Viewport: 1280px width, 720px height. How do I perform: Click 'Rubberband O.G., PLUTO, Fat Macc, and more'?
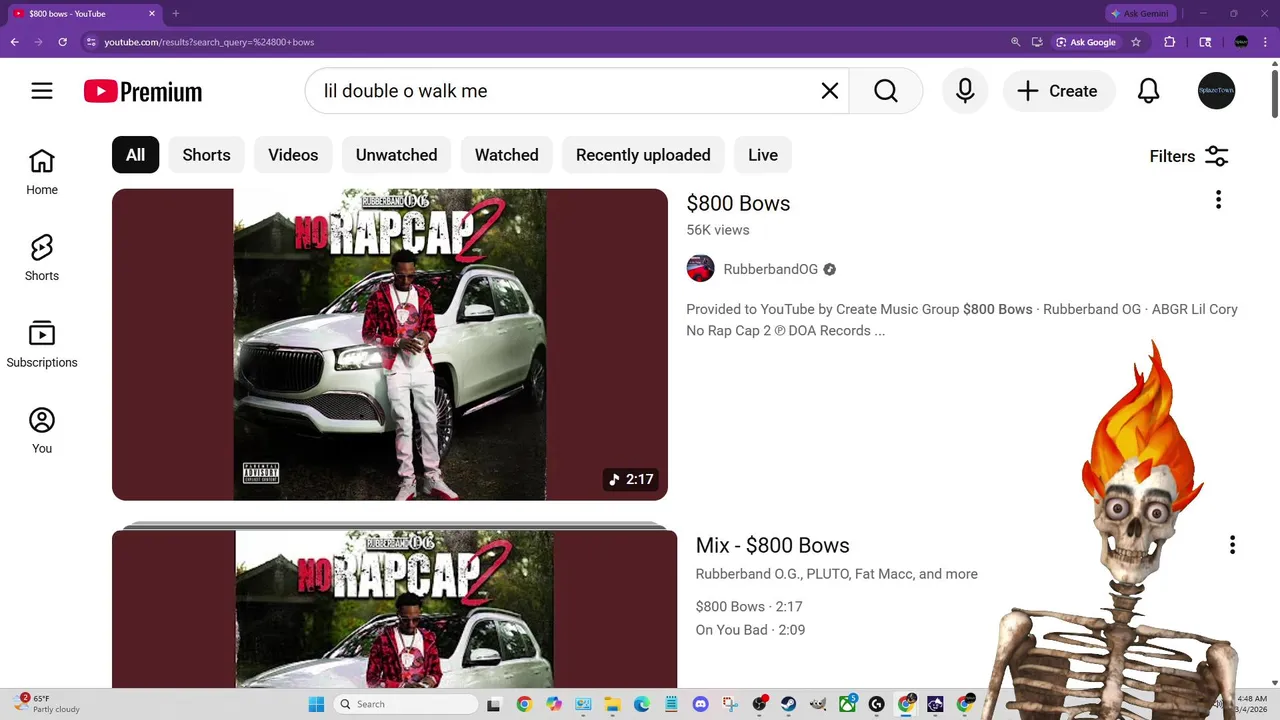point(836,574)
